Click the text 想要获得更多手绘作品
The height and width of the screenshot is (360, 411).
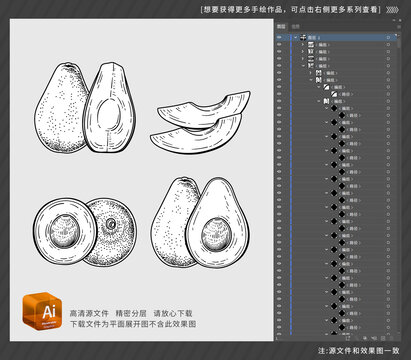(242, 10)
